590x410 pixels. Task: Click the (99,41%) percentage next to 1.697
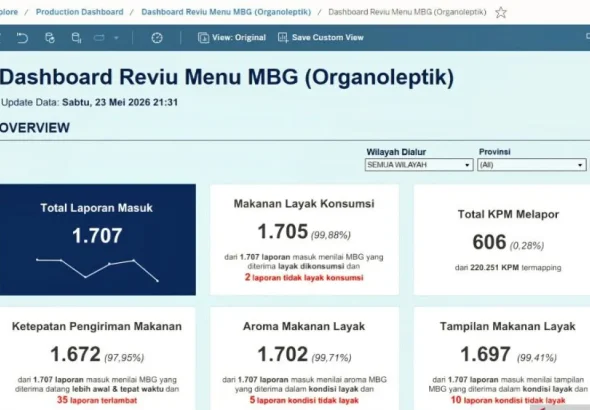tap(537, 358)
